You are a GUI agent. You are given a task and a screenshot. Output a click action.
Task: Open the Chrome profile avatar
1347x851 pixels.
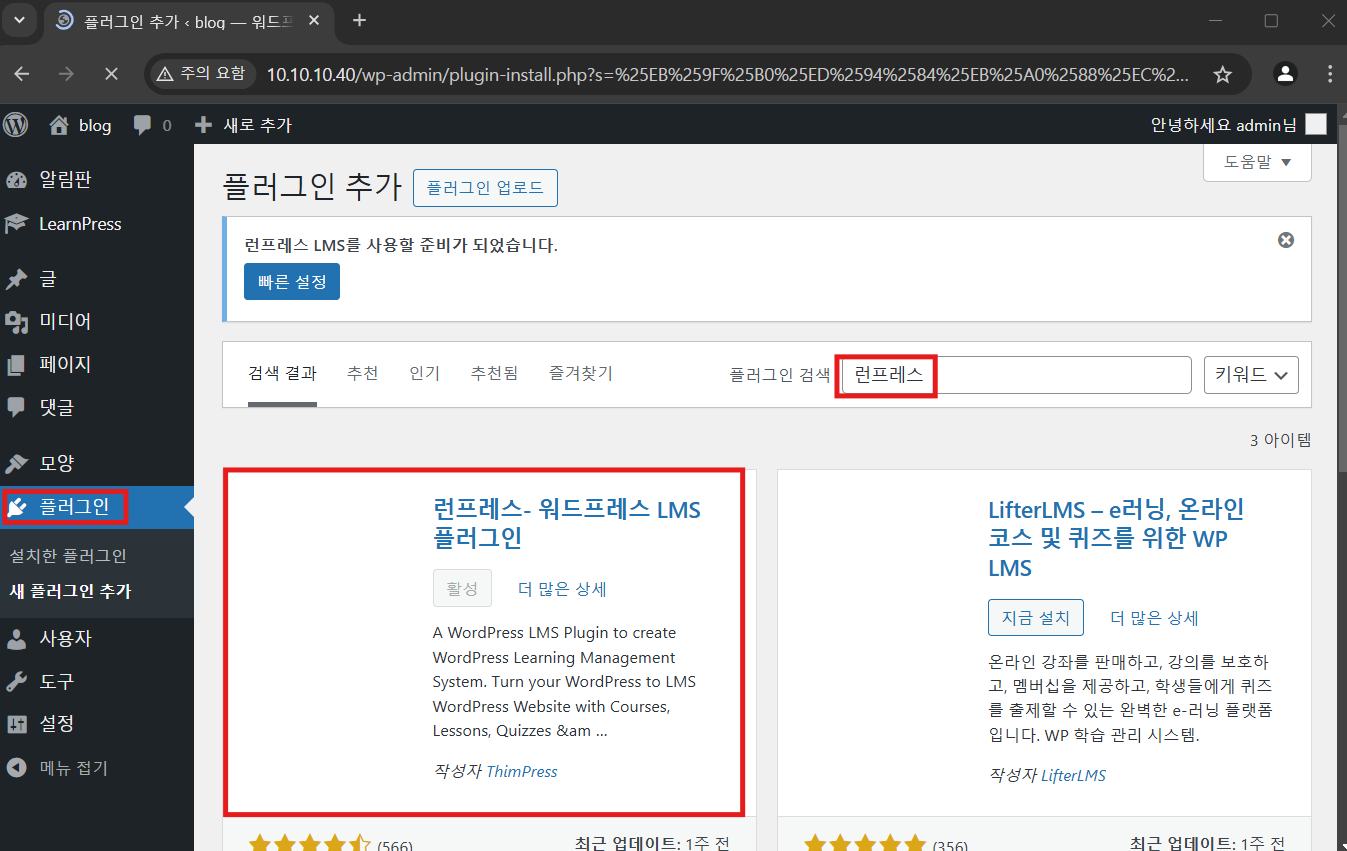pyautogui.click(x=1286, y=74)
